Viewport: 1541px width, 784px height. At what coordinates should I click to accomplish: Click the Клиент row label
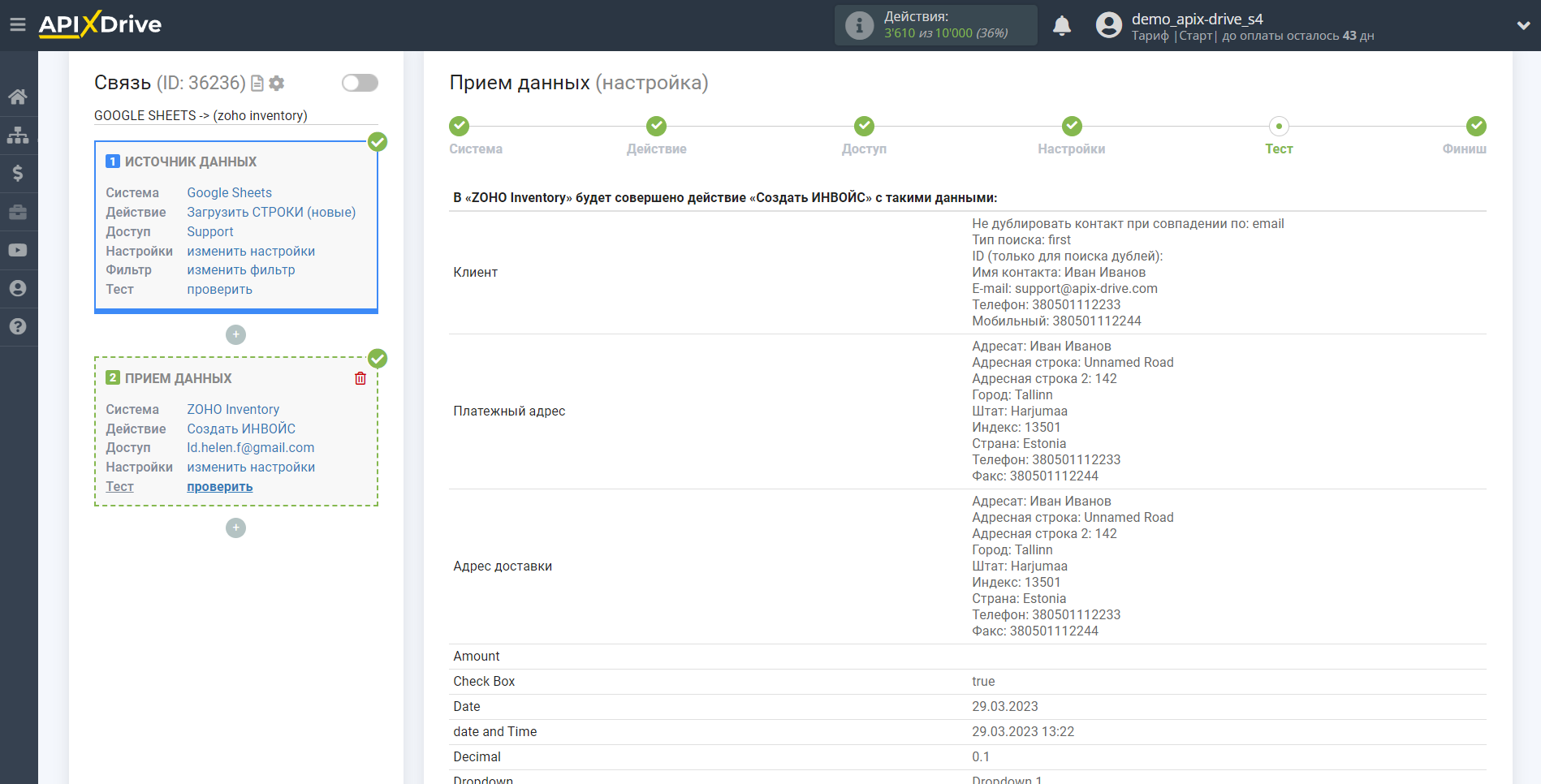[x=475, y=272]
